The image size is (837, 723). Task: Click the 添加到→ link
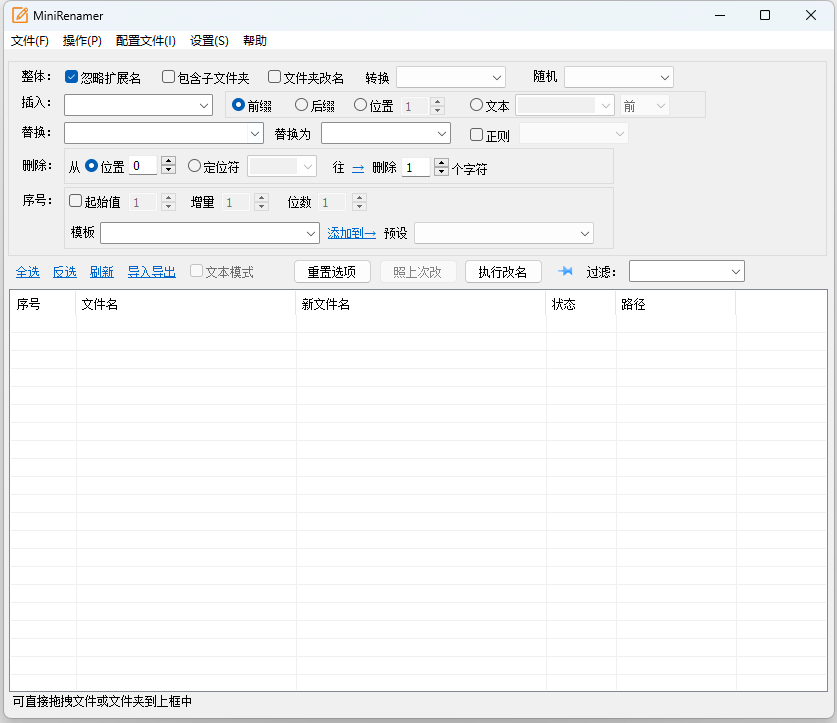point(351,233)
